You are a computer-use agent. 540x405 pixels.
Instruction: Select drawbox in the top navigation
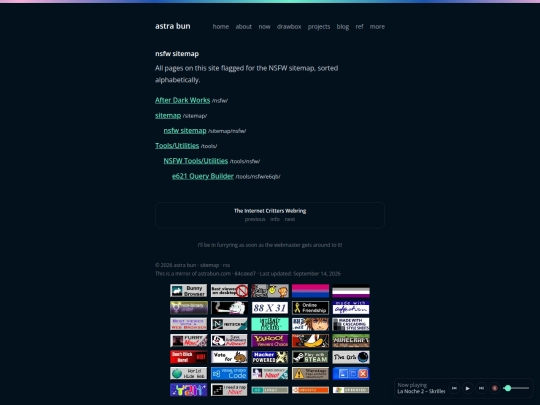click(289, 27)
